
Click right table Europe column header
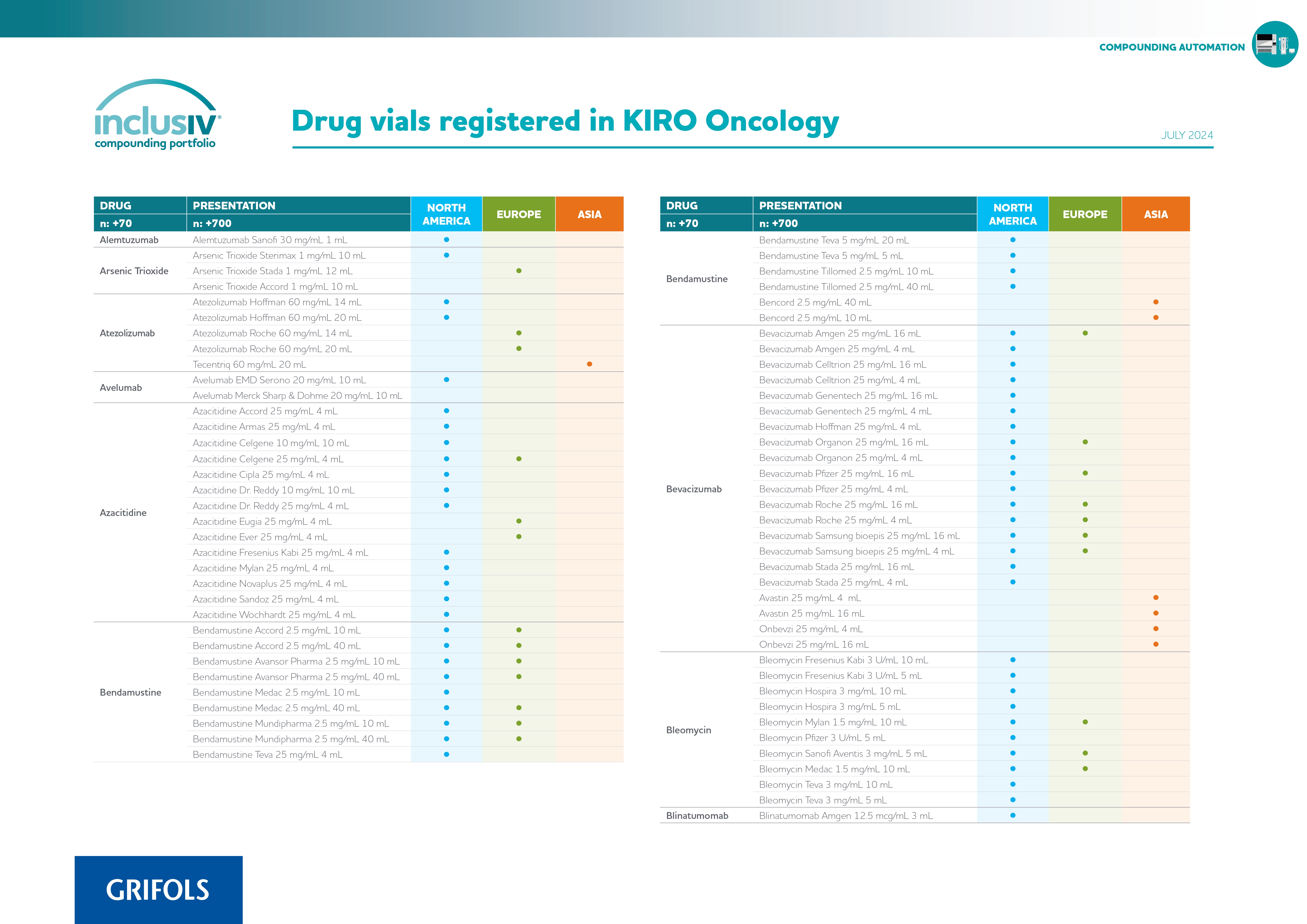click(x=1084, y=214)
